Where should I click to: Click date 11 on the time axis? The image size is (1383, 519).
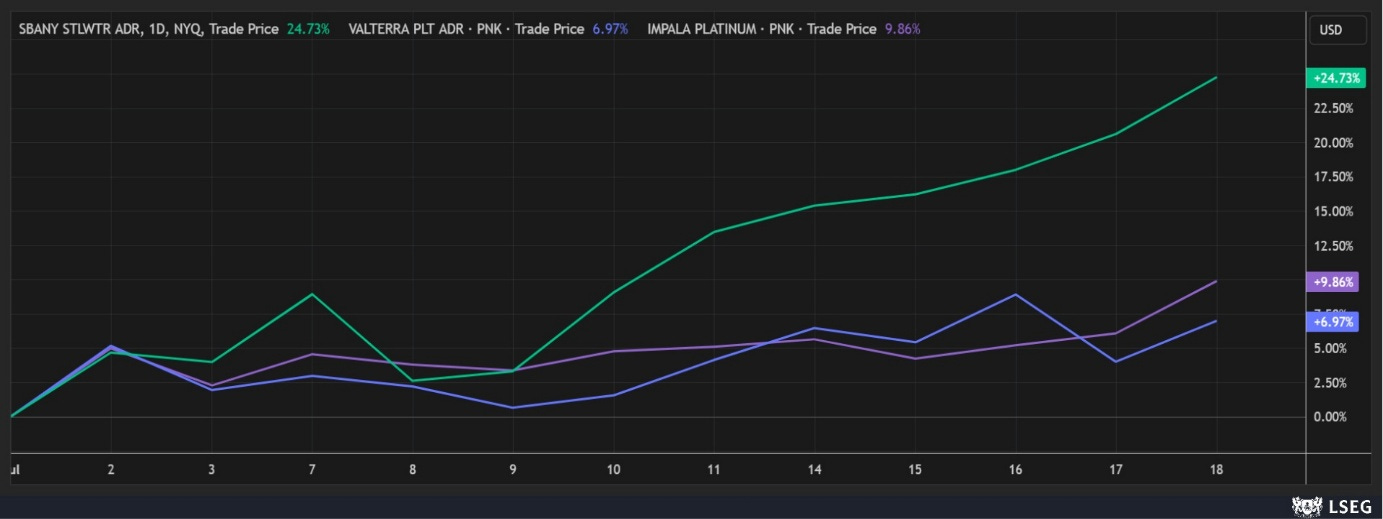click(x=714, y=469)
